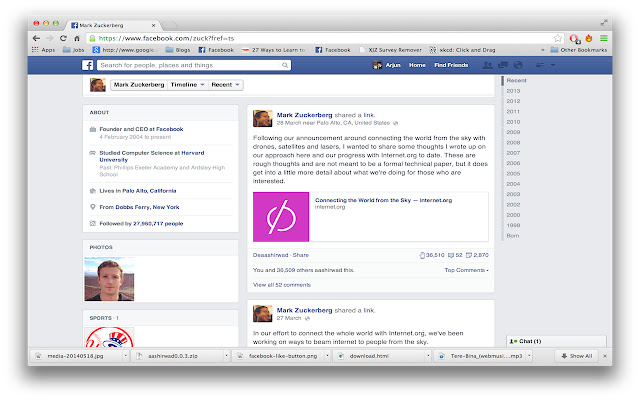Click Deaashirwad link under first post
This screenshot has width=640, height=400.
coord(270,255)
